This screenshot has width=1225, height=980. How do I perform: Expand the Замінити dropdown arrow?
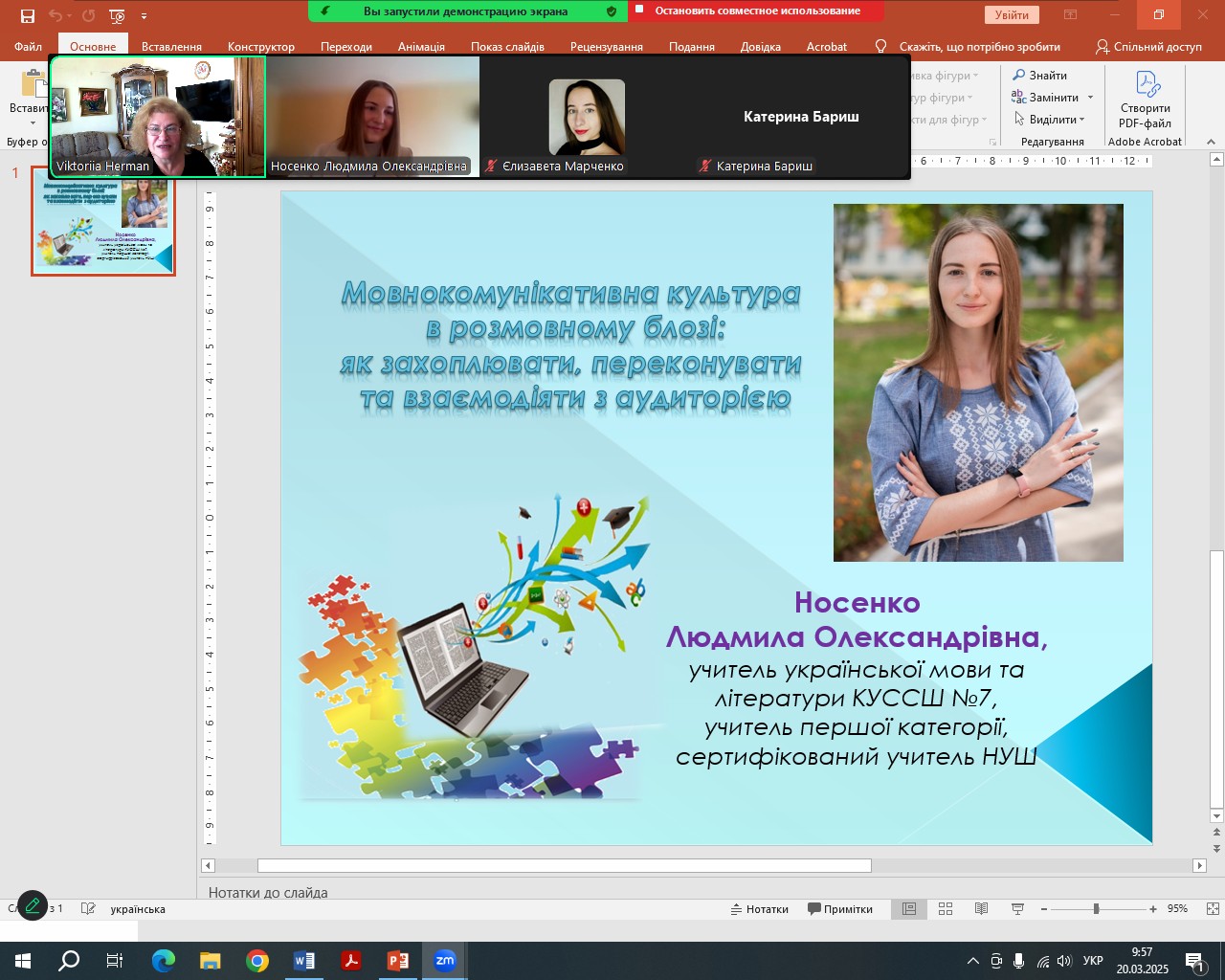coord(1090,97)
